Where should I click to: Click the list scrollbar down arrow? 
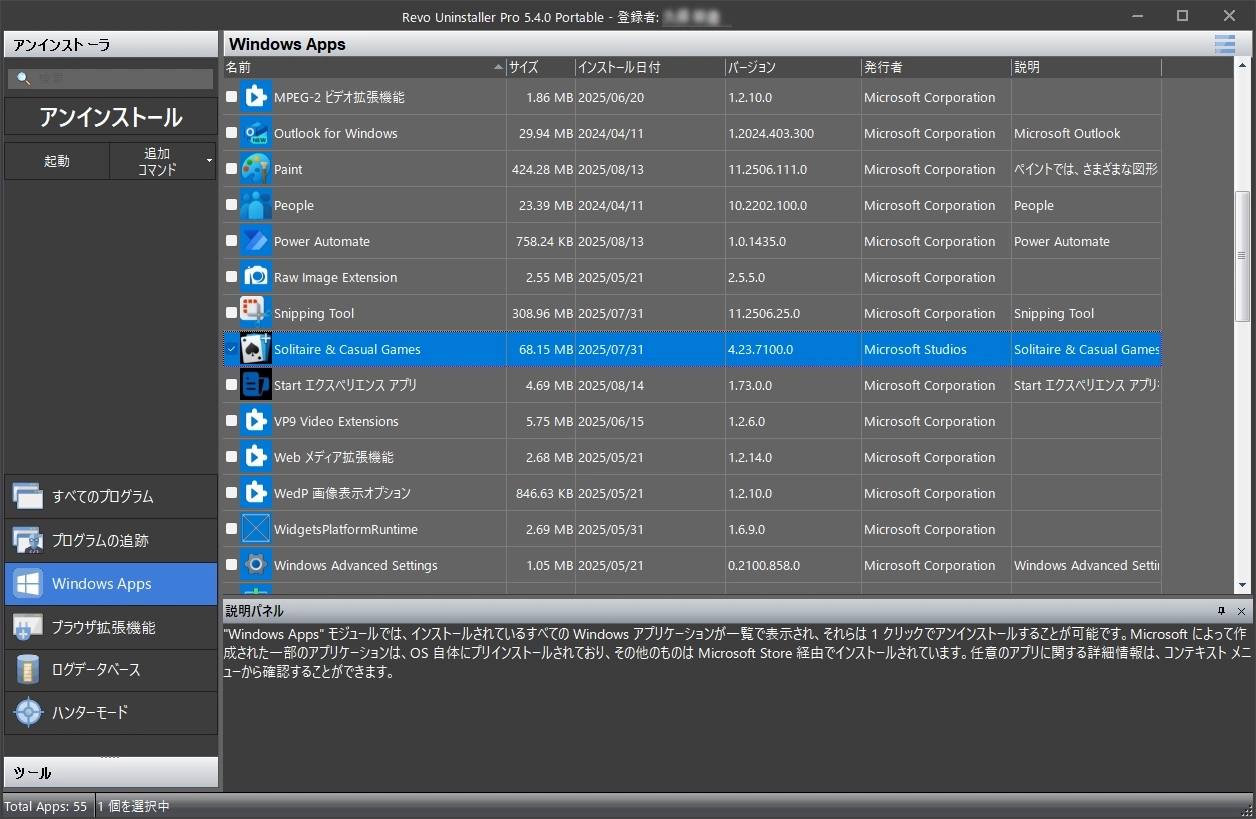(1243, 586)
